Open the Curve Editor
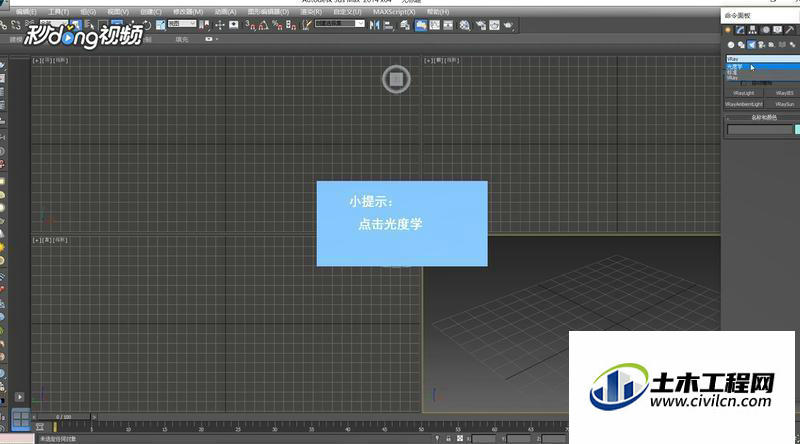Image resolution: width=800 pixels, height=444 pixels. click(435, 24)
